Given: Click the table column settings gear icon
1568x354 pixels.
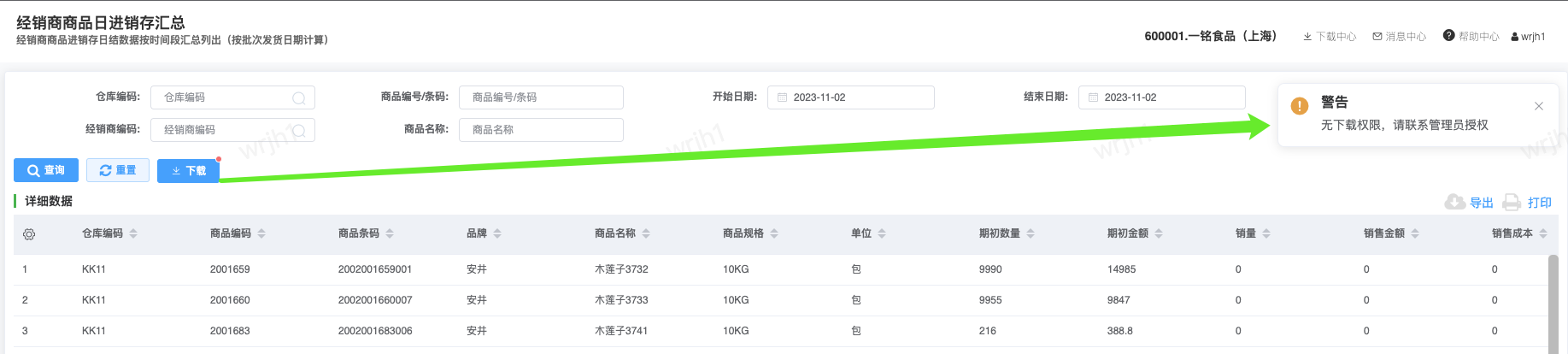Looking at the screenshot, I should pos(29,234).
